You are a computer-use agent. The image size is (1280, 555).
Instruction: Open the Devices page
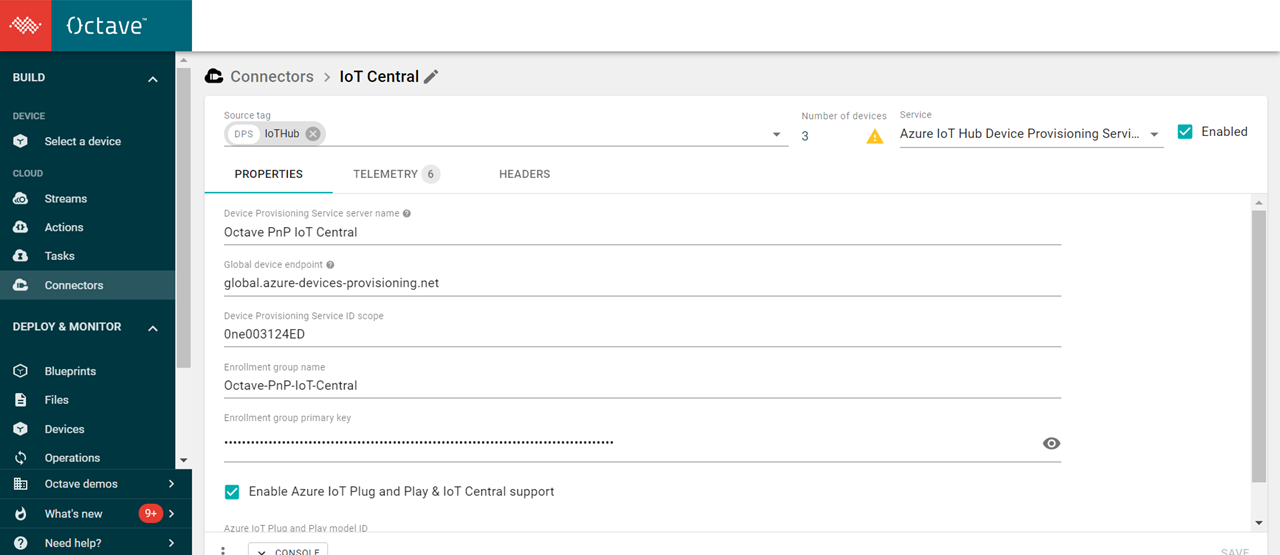(65, 429)
